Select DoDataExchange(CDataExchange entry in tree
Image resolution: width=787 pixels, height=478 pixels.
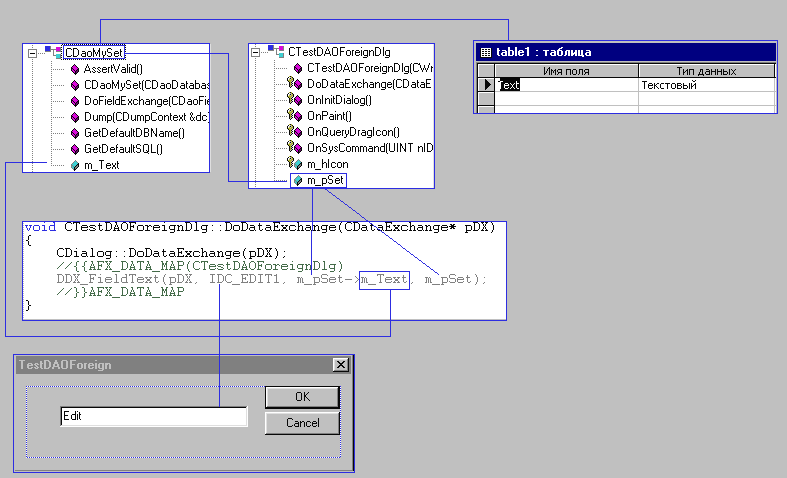[x=369, y=84]
